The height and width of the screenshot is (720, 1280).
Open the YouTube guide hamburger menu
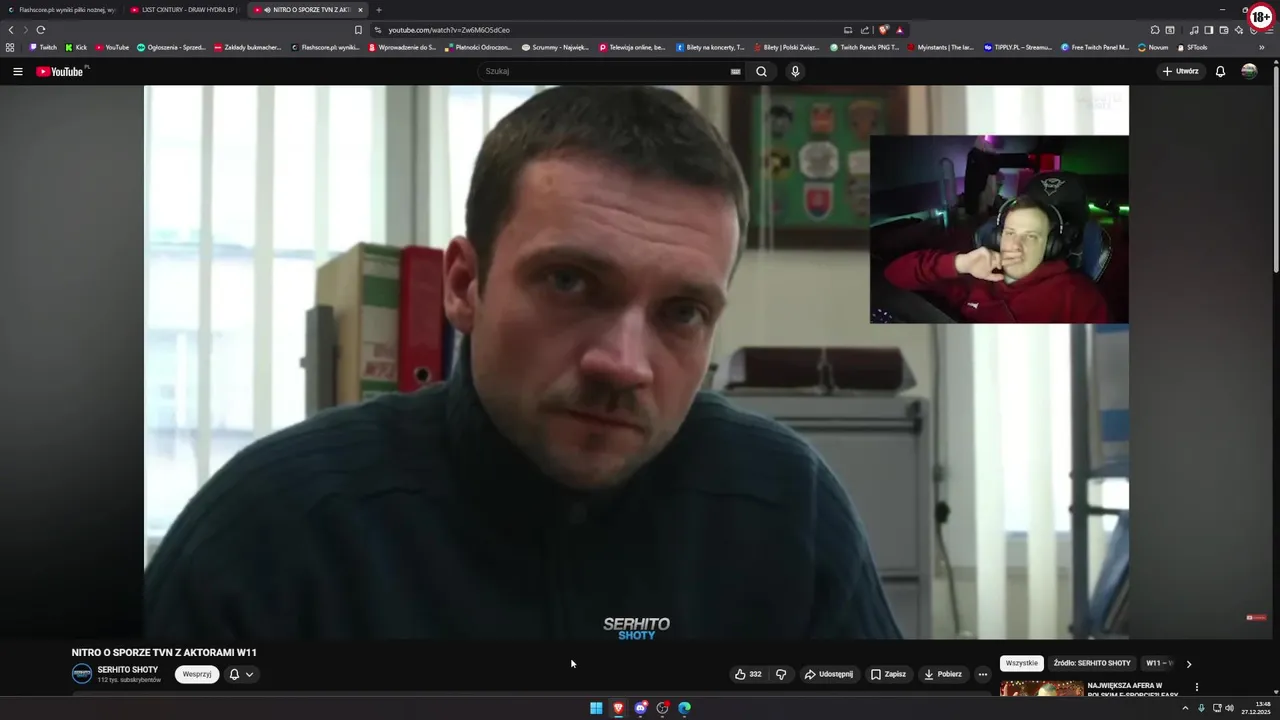coord(17,71)
